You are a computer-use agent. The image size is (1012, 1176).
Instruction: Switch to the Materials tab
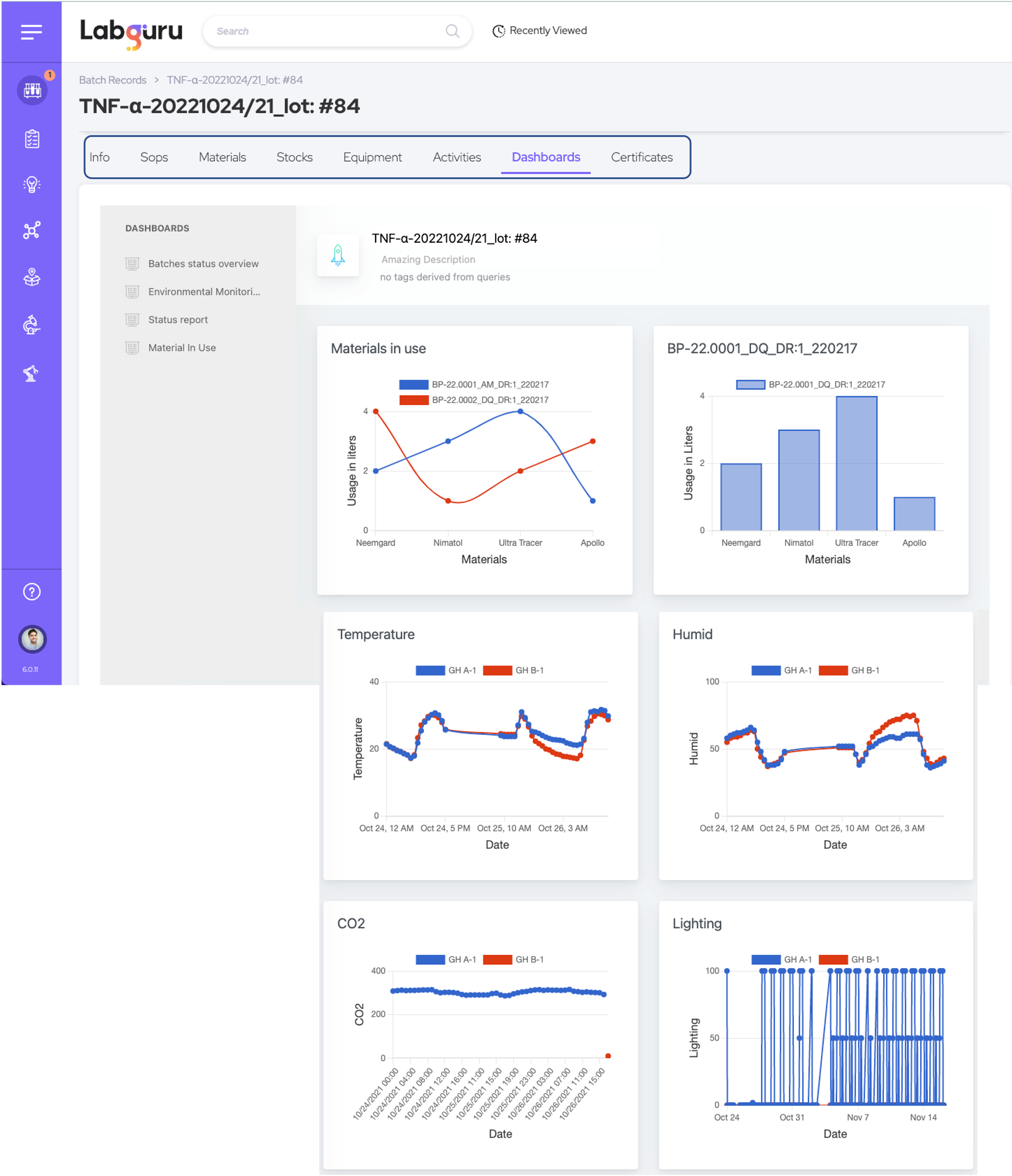(222, 157)
